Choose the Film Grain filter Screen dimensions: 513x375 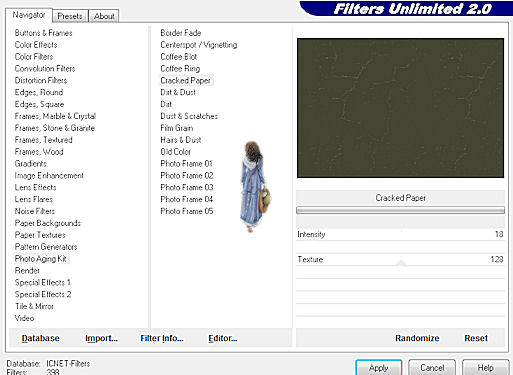click(x=177, y=128)
